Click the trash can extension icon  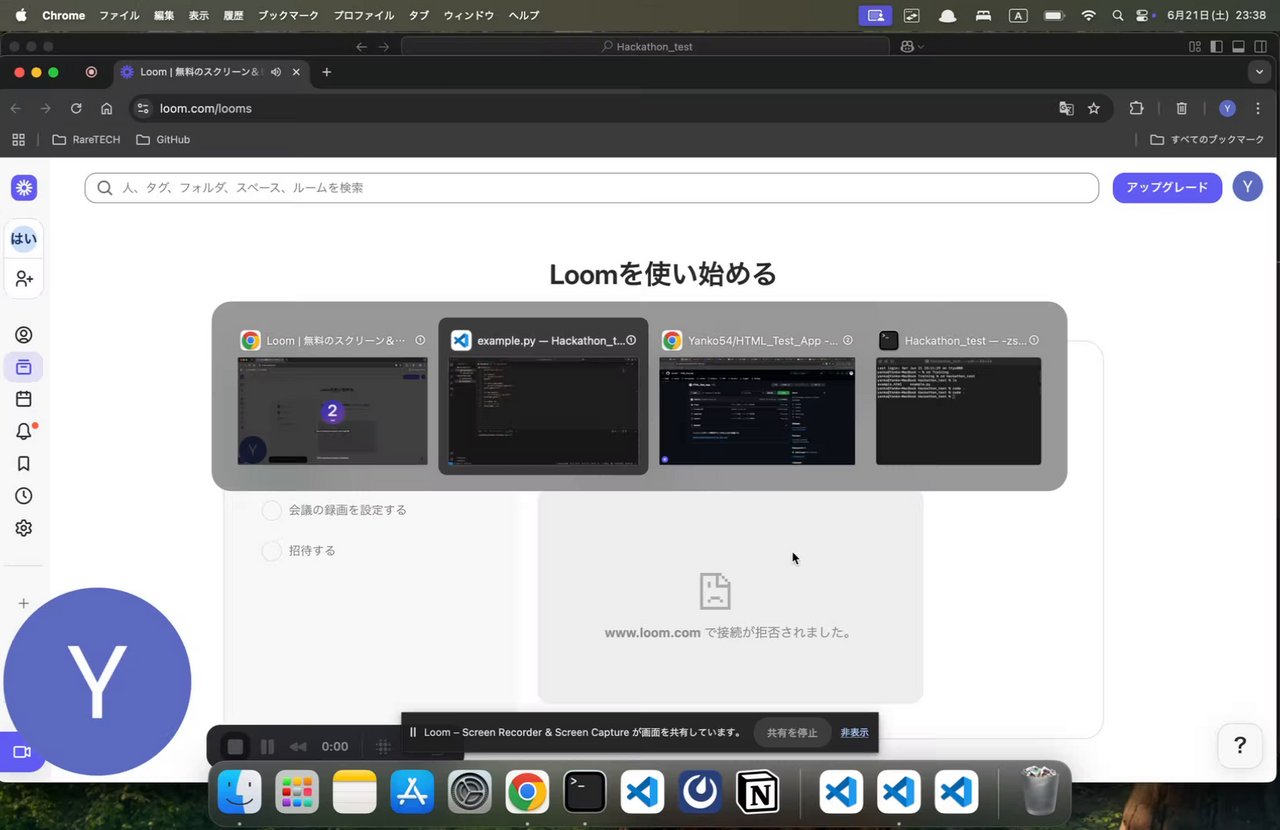1181,108
